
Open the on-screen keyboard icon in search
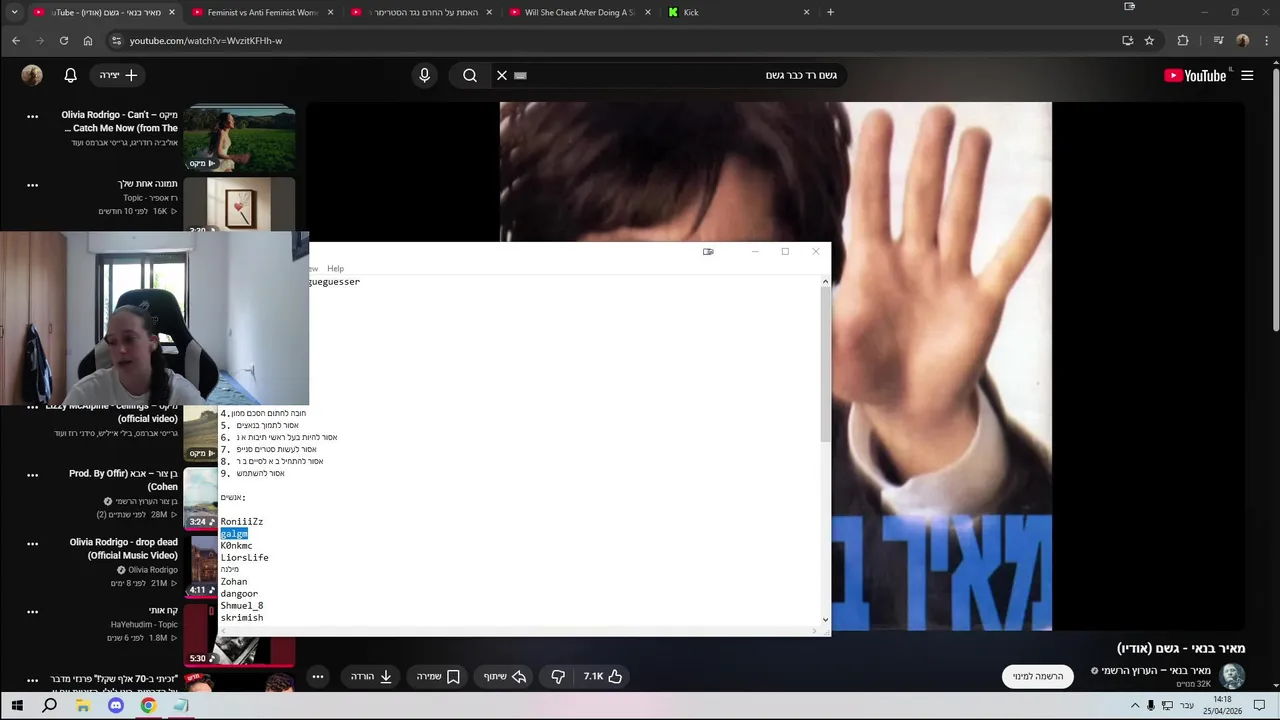point(520,75)
